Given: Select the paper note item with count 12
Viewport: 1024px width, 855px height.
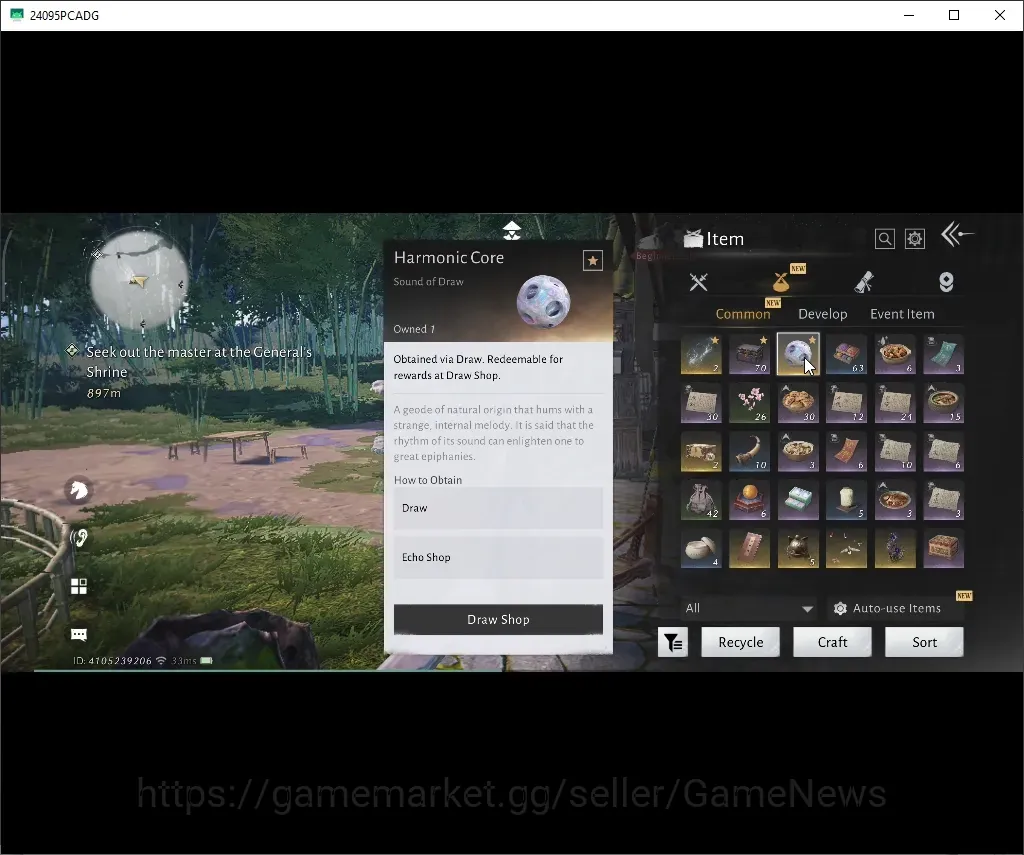Looking at the screenshot, I should coord(846,403).
